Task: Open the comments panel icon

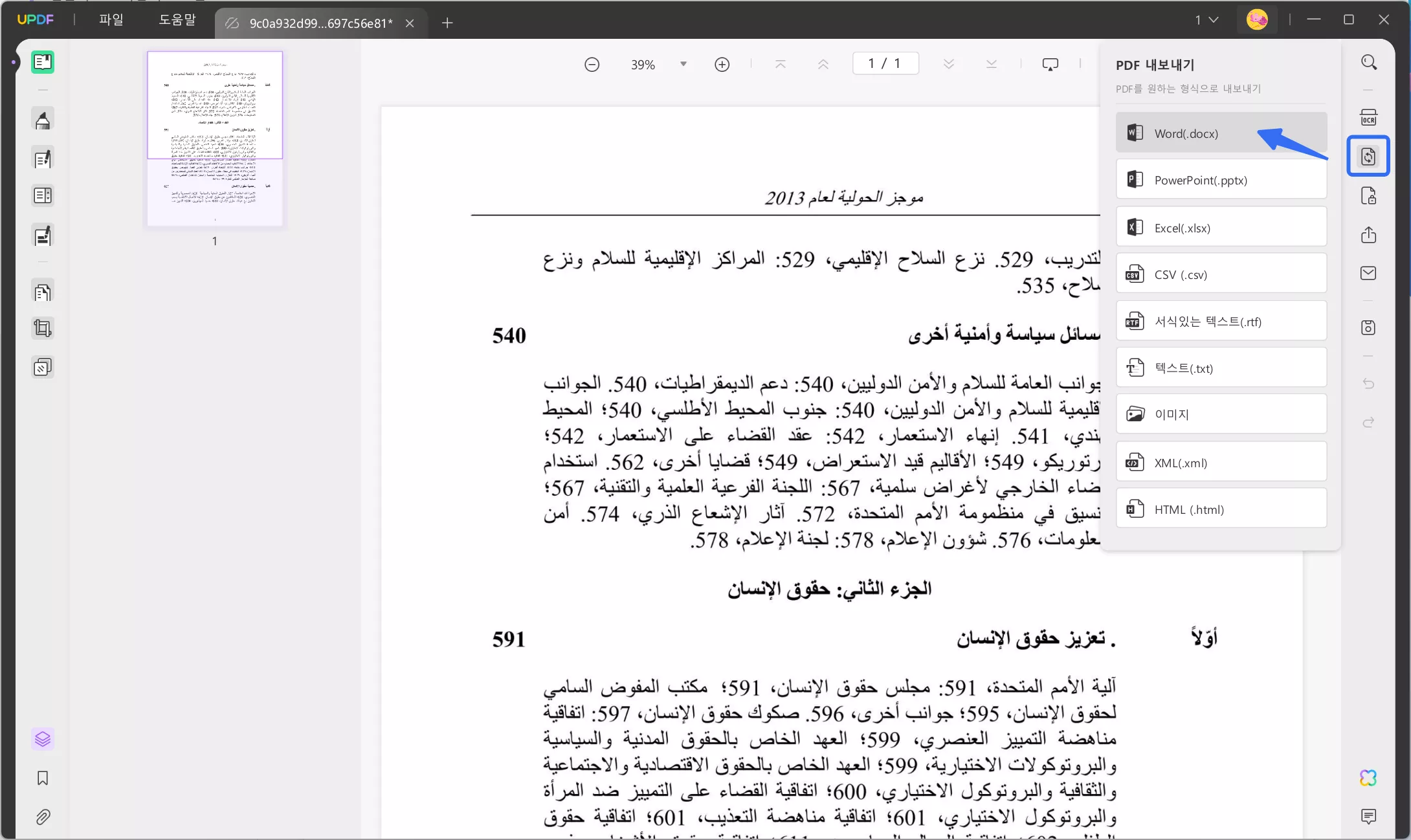Action: coord(1368,816)
